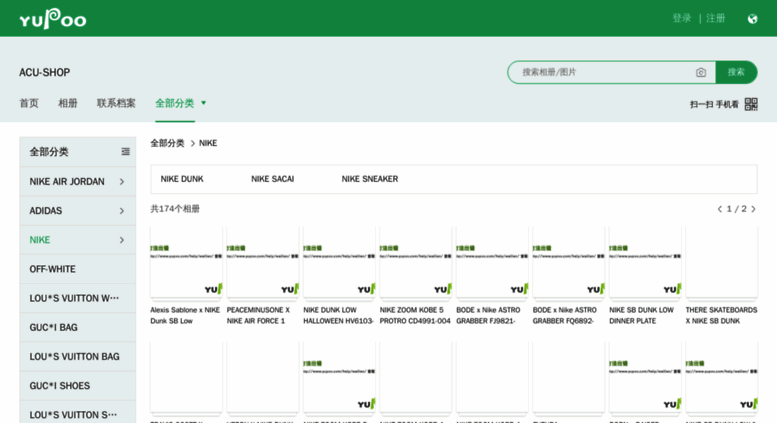Collapse sidebar via 全部分类 list icon
The width and height of the screenshot is (777, 423).
coord(125,152)
